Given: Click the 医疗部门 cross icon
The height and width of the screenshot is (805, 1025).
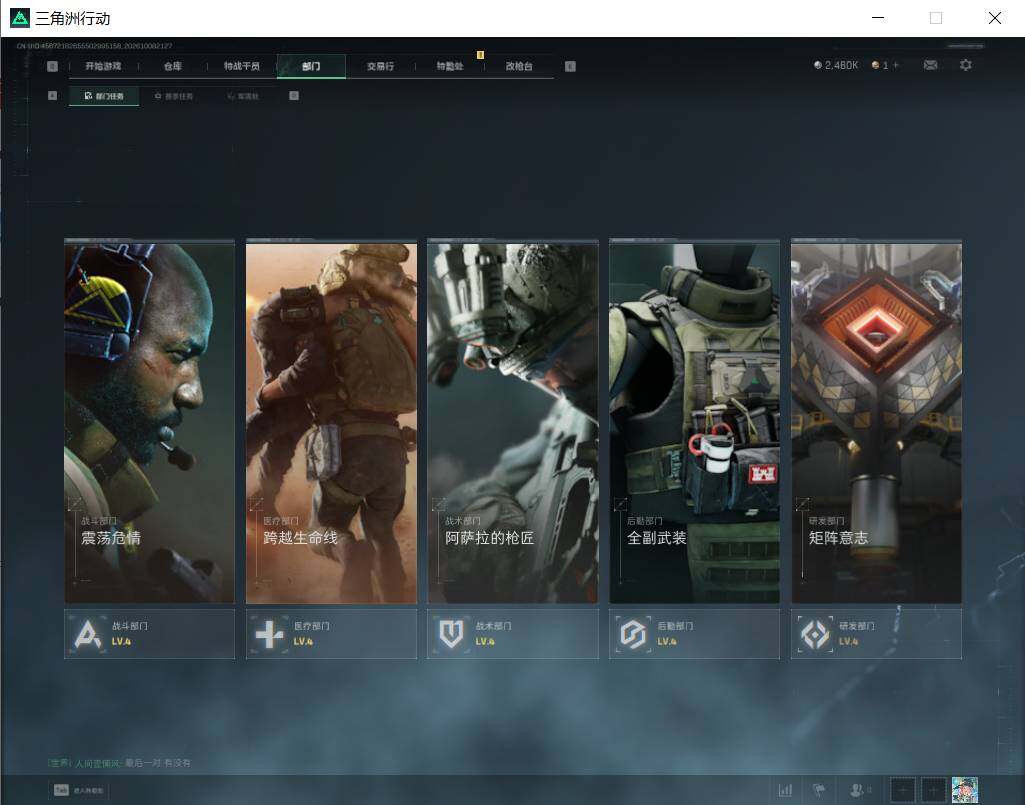Looking at the screenshot, I should 269,634.
